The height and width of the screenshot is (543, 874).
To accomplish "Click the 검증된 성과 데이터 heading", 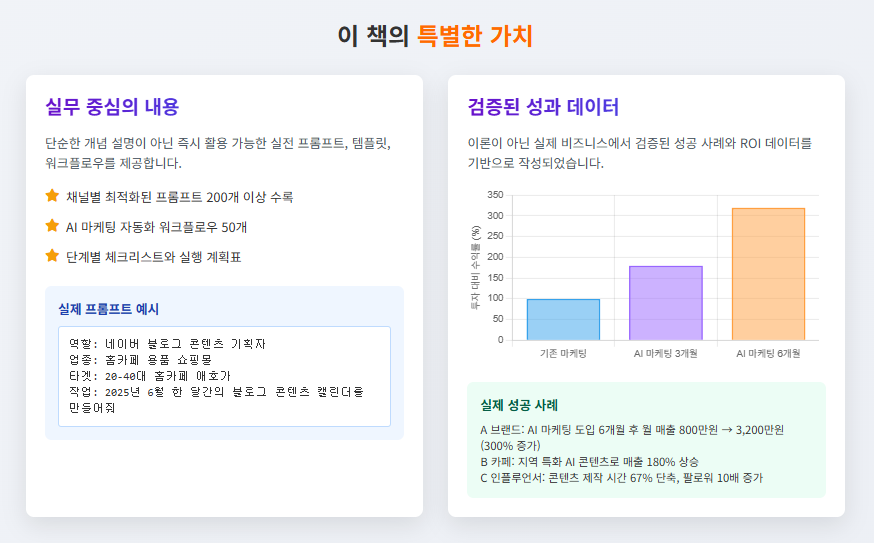I will (543, 107).
